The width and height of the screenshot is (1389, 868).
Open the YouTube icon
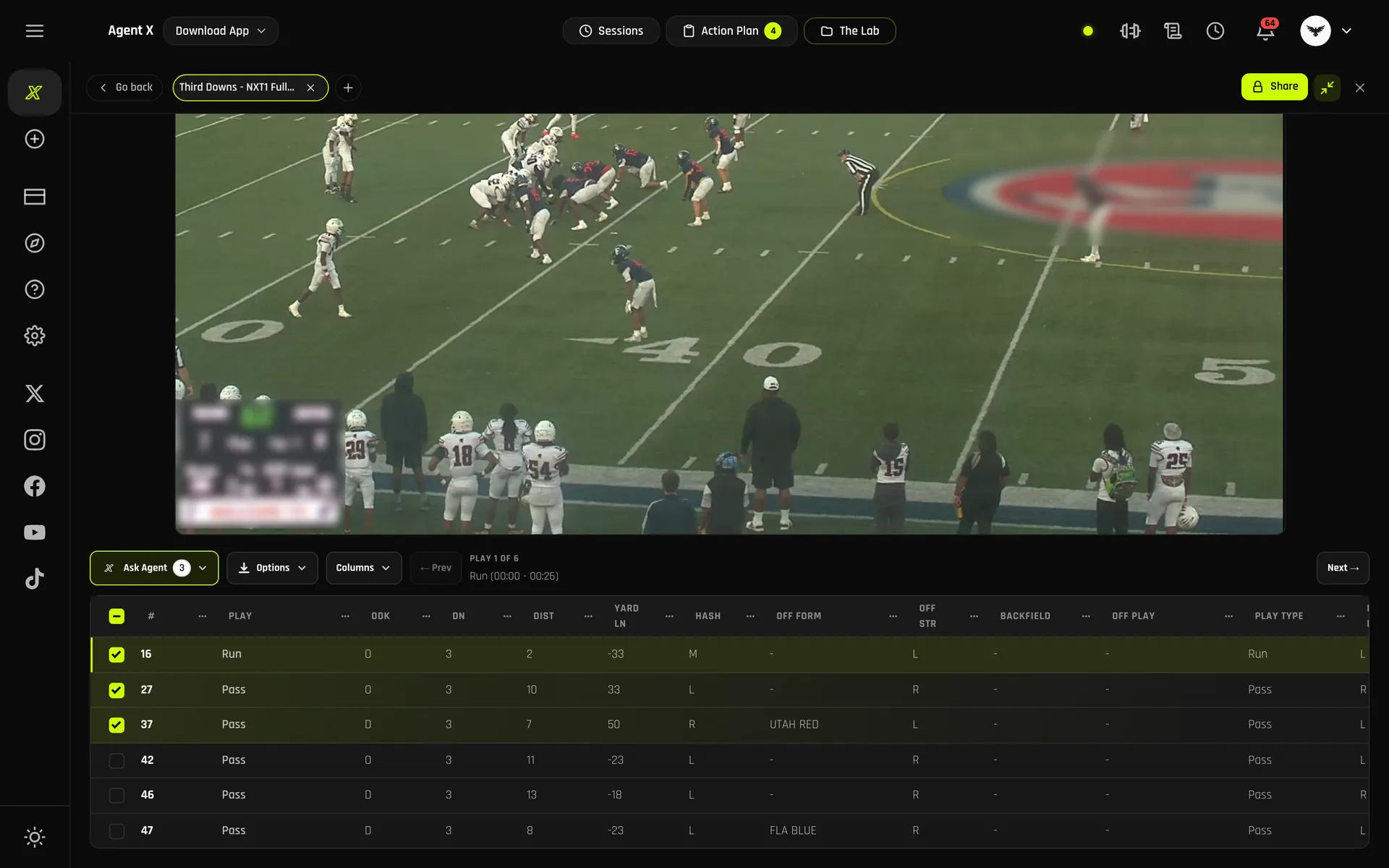click(x=35, y=532)
